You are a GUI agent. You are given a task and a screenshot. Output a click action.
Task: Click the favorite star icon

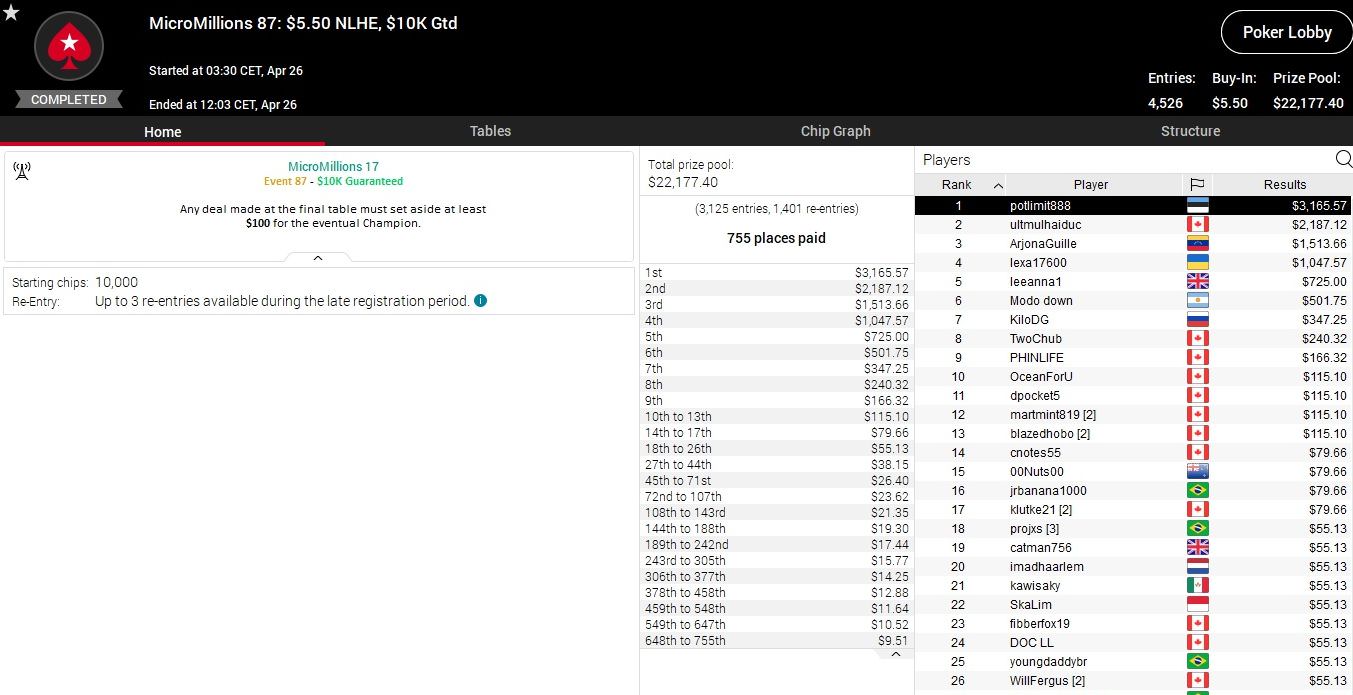point(11,12)
